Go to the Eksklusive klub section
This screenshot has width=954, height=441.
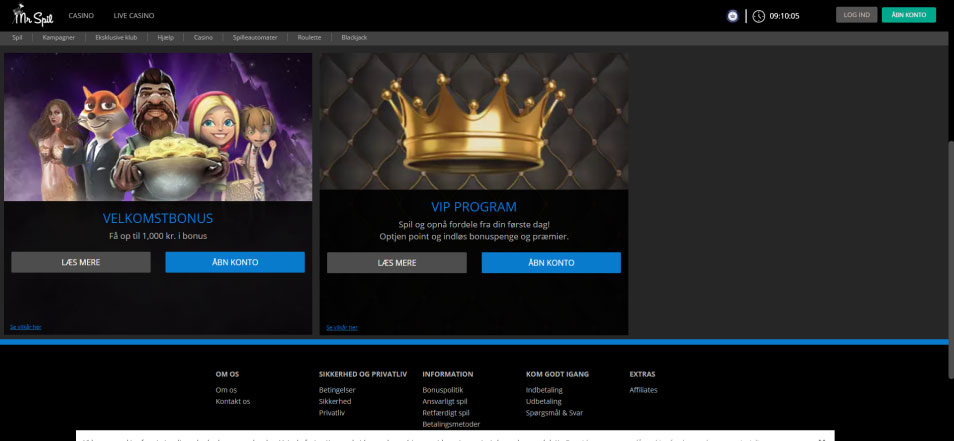(x=116, y=38)
